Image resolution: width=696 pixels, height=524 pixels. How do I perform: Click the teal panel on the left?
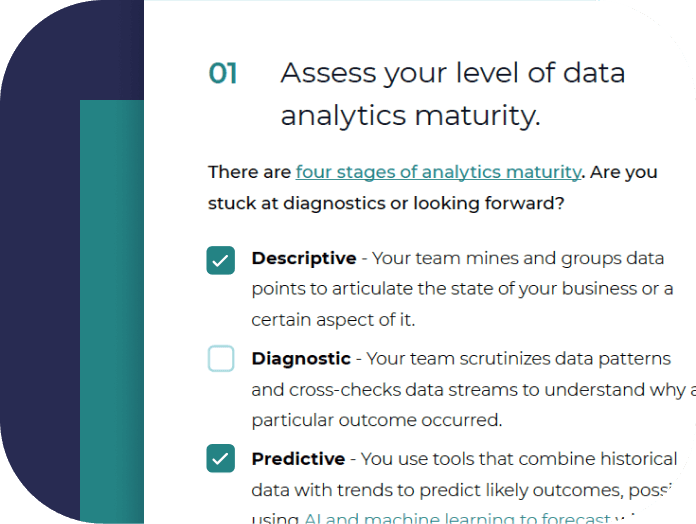tap(111, 300)
